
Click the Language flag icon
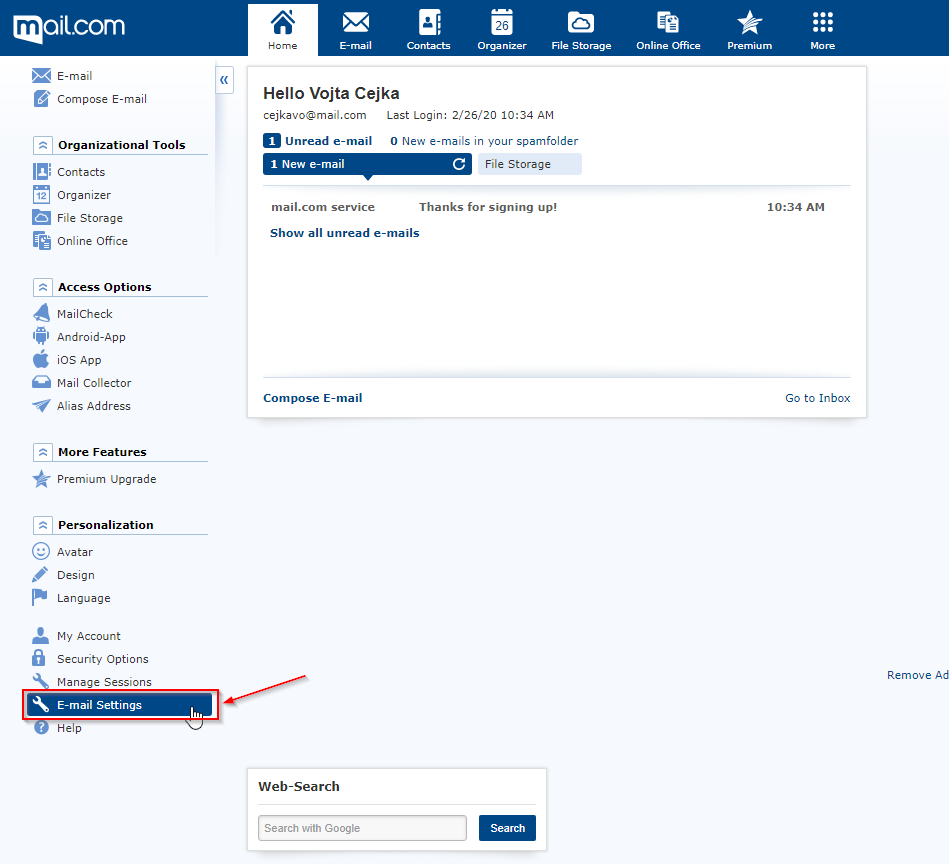point(40,597)
